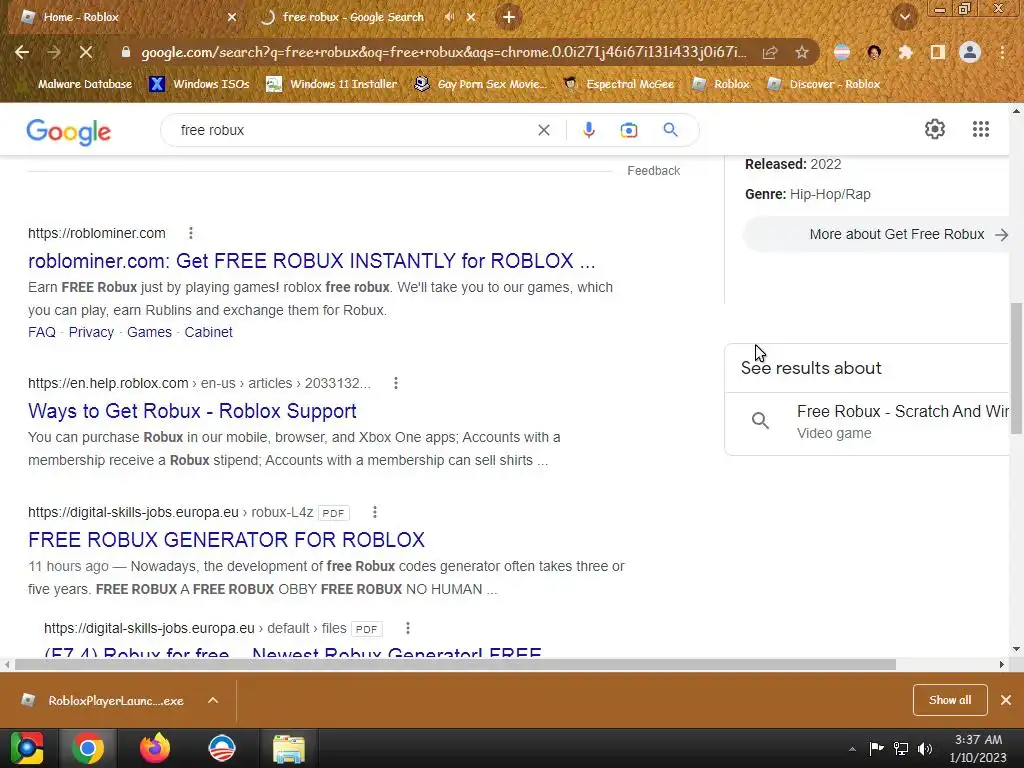
Task: Open options for roblominer.com result
Action: [191, 233]
